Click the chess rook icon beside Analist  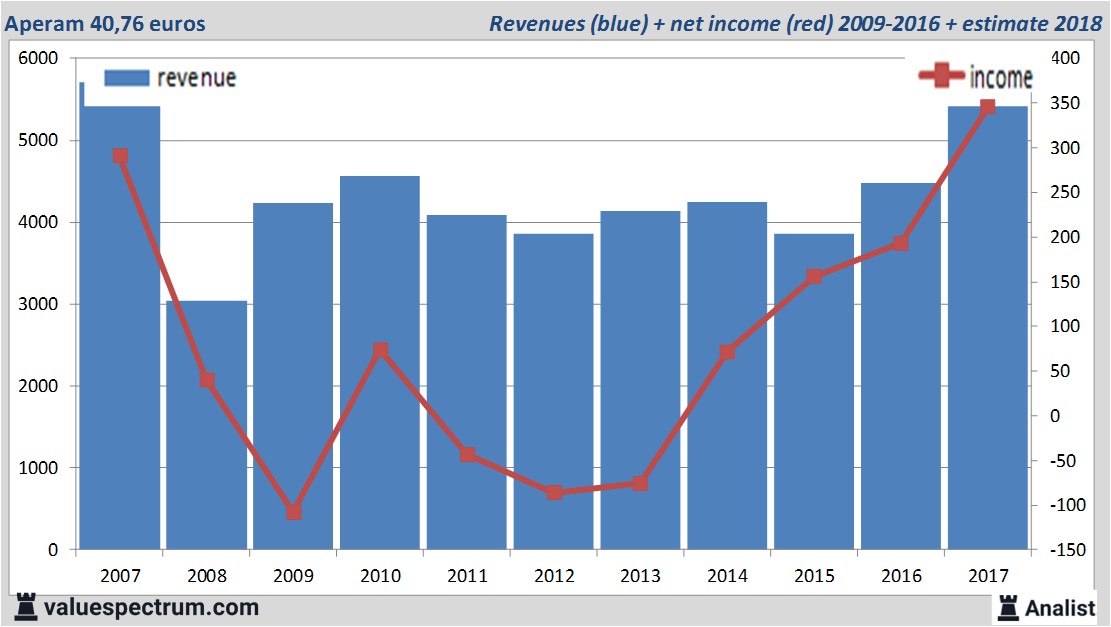1008,608
